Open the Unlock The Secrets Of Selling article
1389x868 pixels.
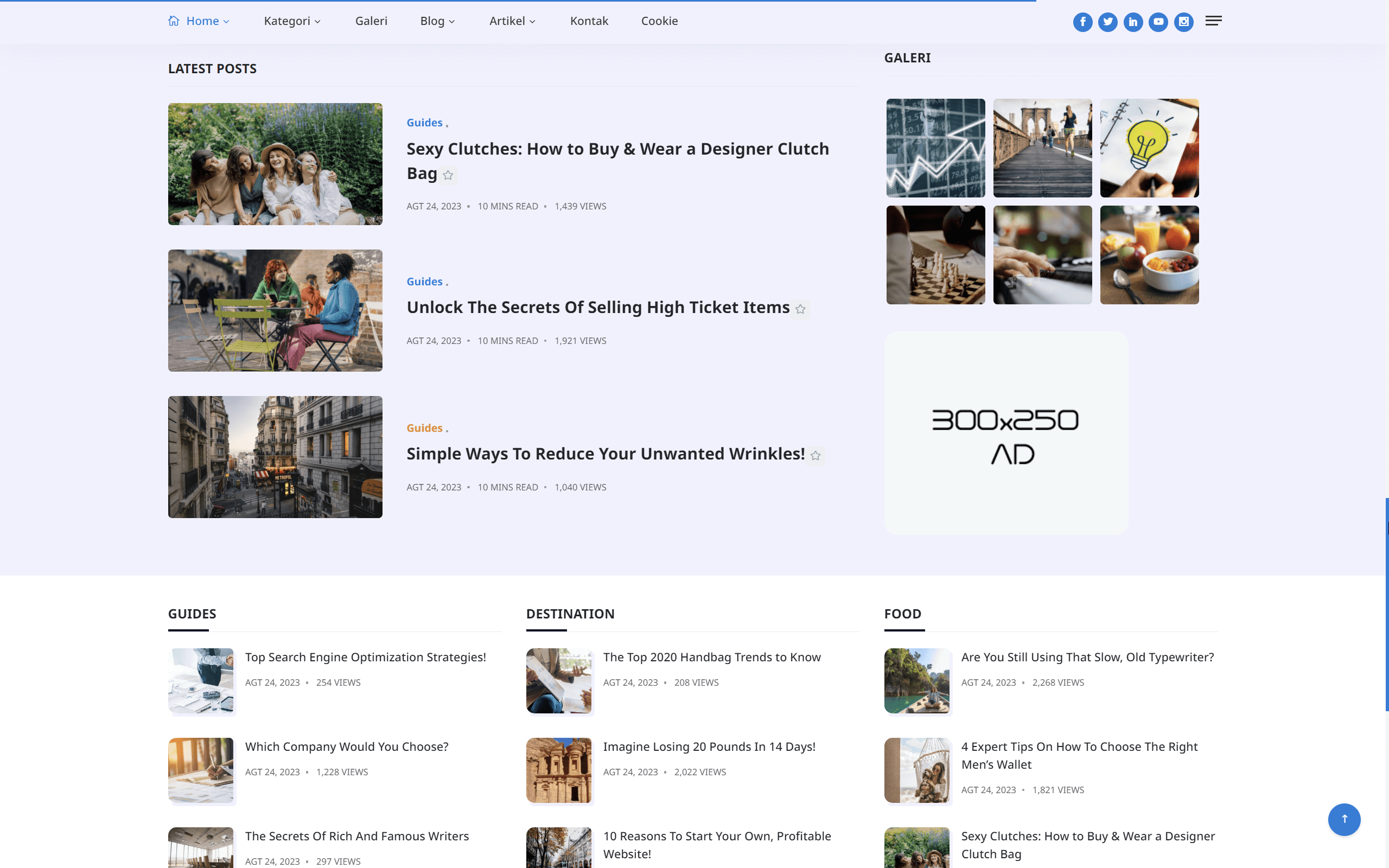click(597, 307)
